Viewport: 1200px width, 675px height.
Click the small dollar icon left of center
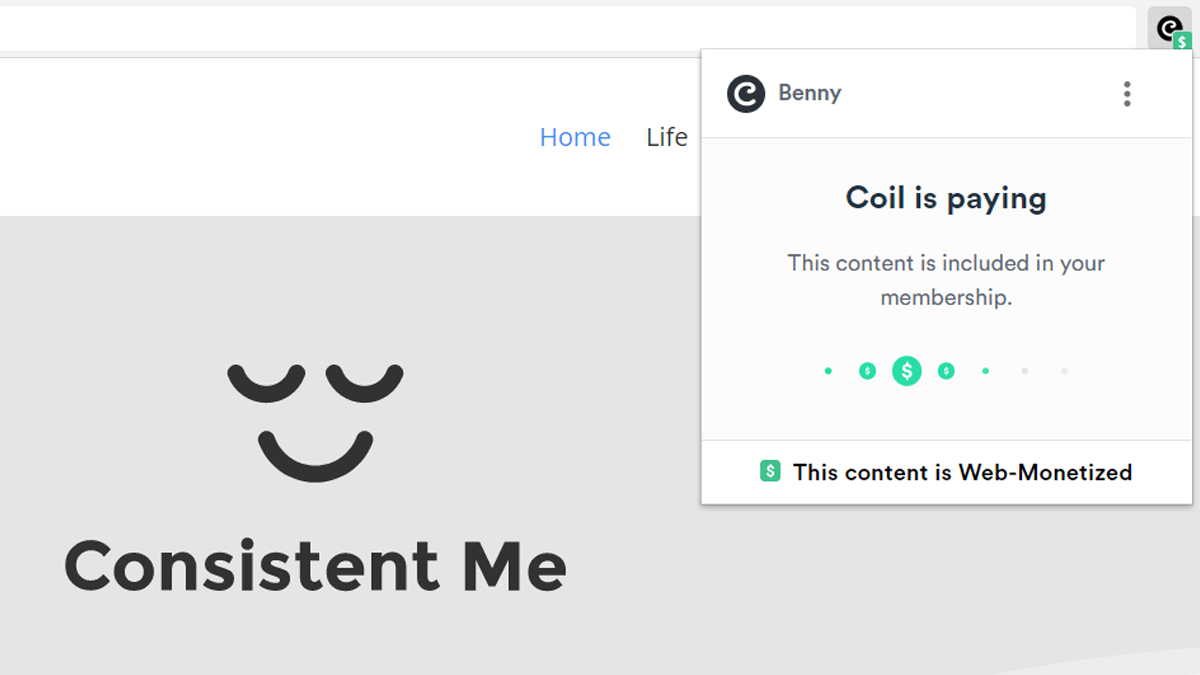pyautogui.click(x=867, y=371)
